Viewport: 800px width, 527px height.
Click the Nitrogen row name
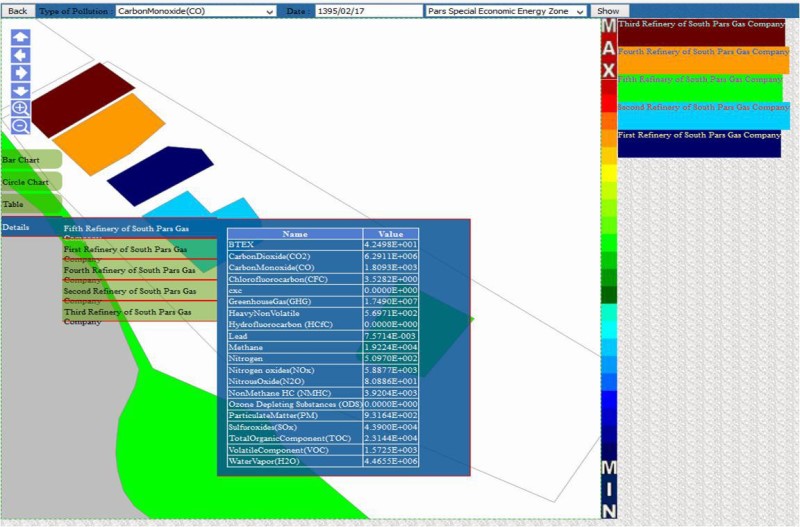pos(245,358)
